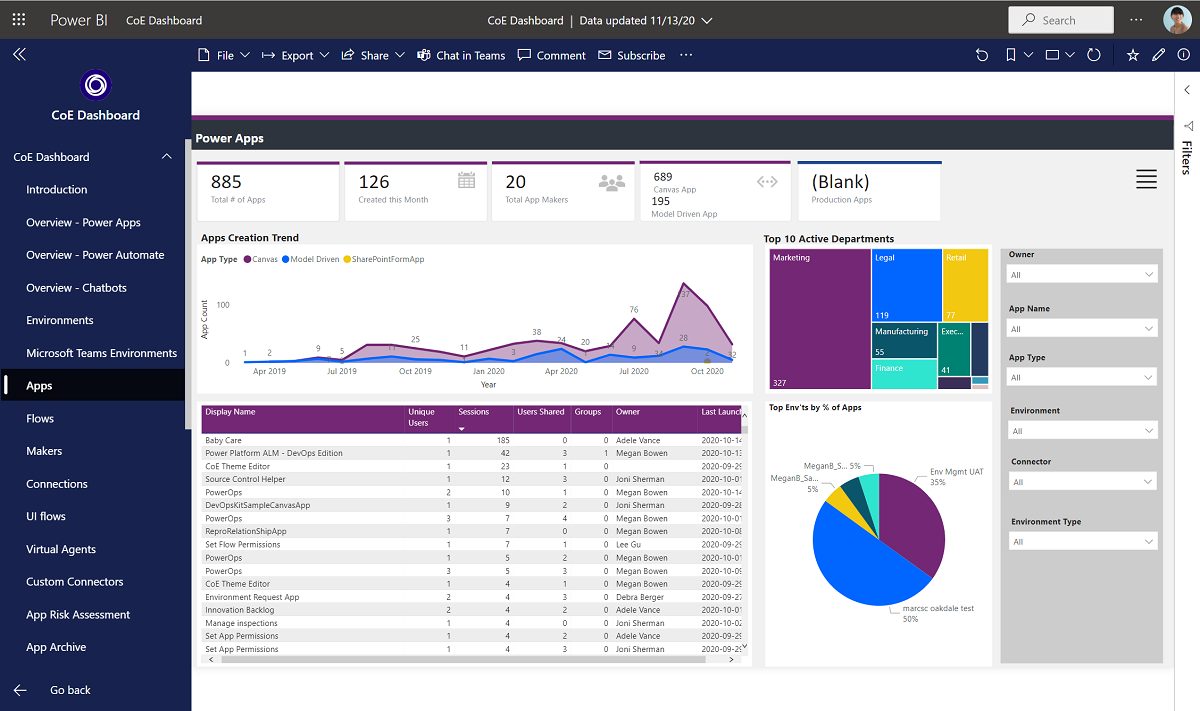
Task: Open the File menu
Action: pyautogui.click(x=225, y=56)
